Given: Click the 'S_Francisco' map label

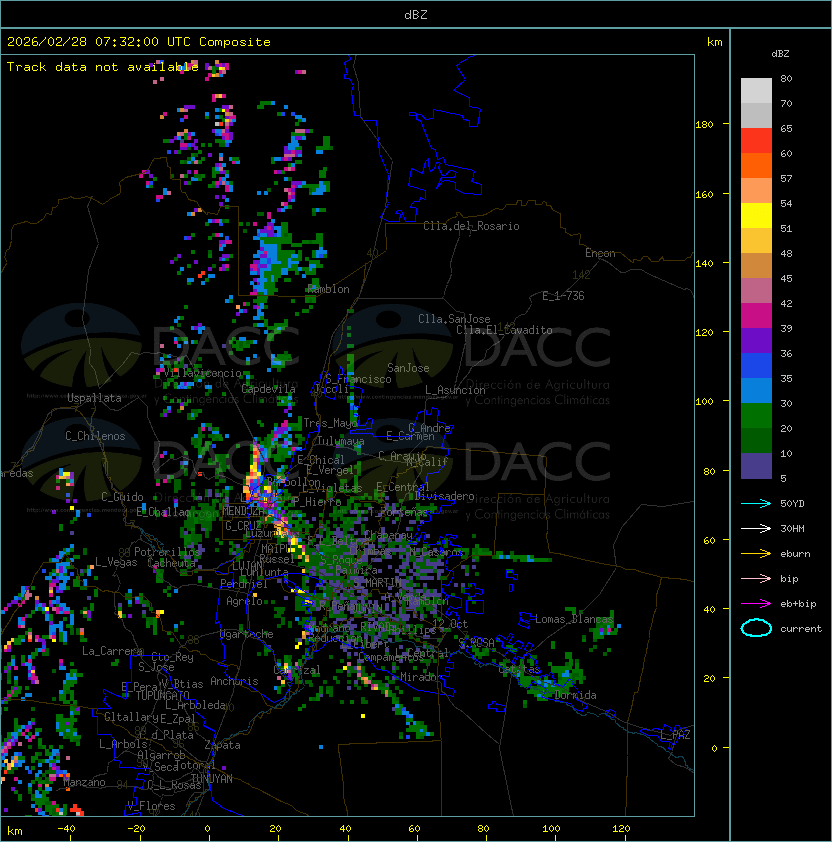Looking at the screenshot, I should pyautogui.click(x=358, y=379).
